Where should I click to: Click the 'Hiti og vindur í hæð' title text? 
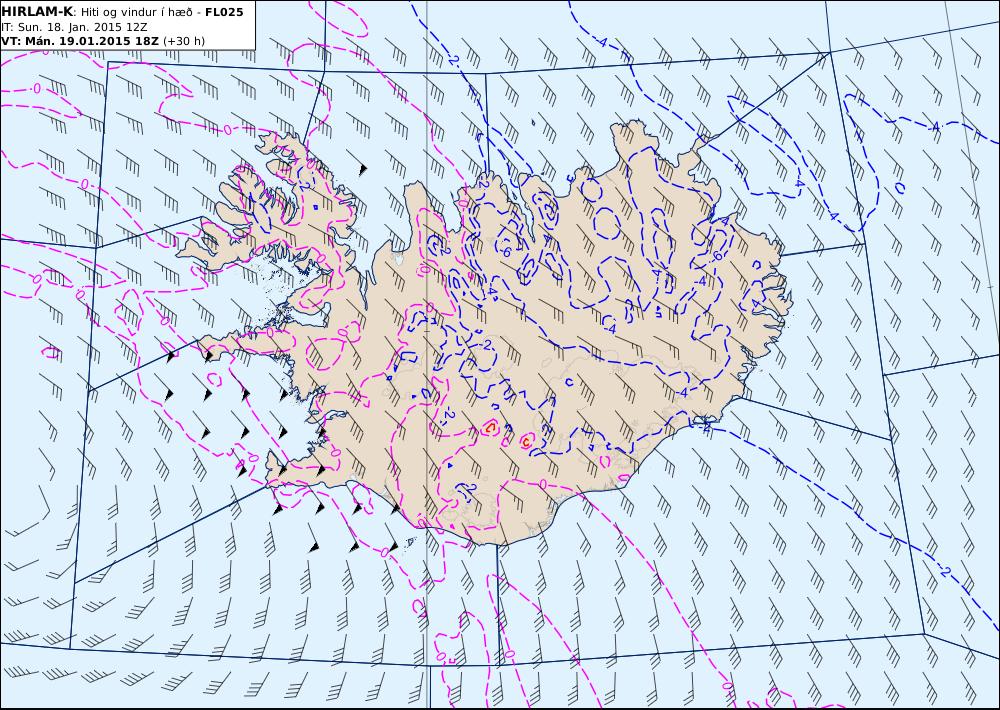[136, 12]
